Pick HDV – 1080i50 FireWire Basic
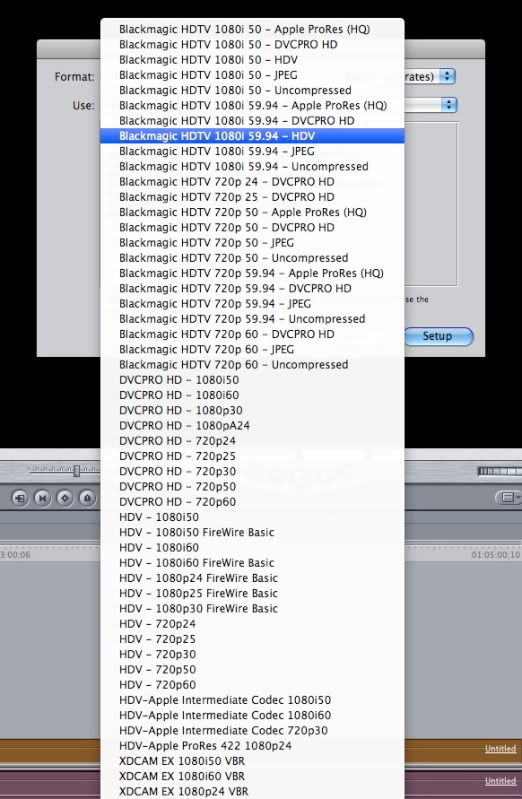Viewport: 522px width, 799px height. [252, 533]
